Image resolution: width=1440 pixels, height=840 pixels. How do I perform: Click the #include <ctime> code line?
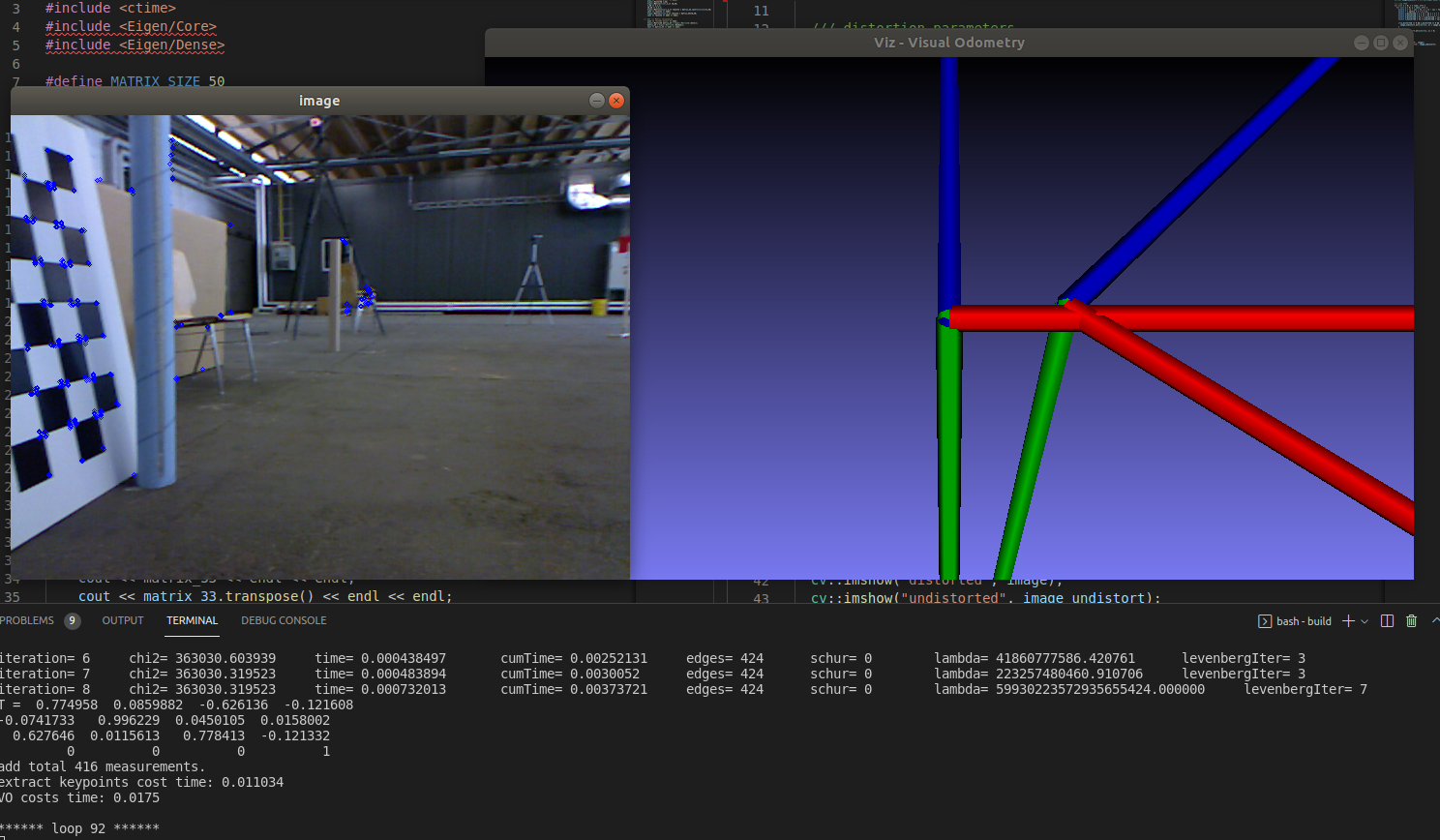tap(110, 8)
